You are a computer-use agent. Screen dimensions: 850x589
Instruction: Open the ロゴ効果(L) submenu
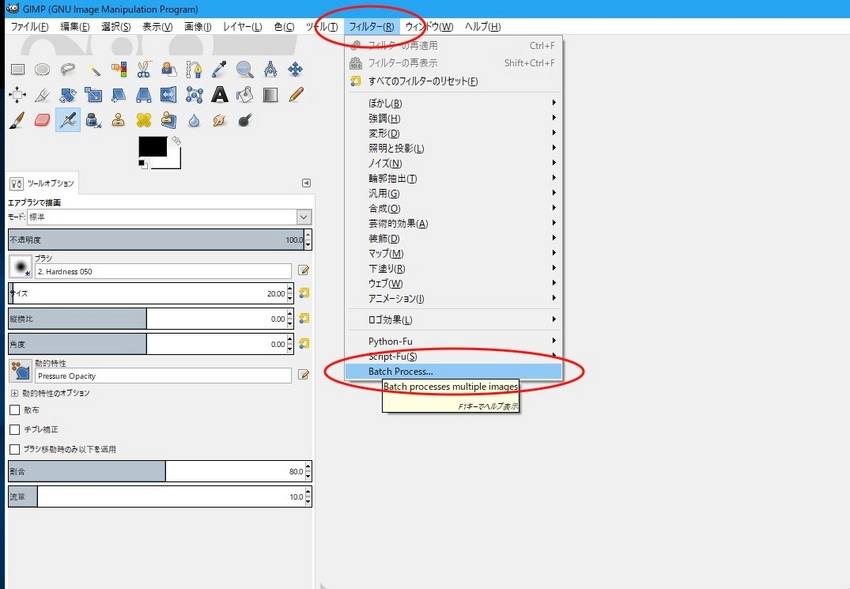pyautogui.click(x=454, y=320)
